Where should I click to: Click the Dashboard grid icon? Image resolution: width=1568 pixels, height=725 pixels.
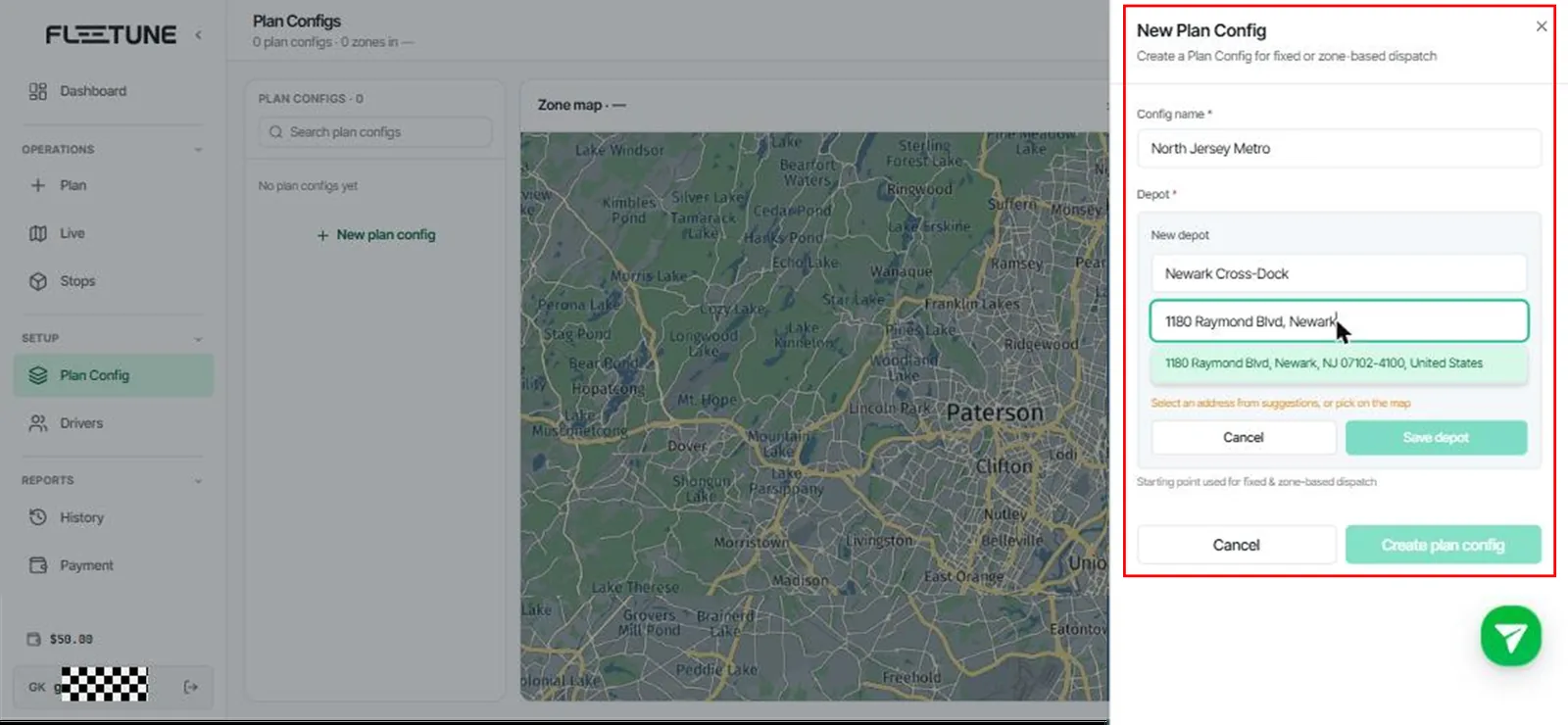[38, 91]
